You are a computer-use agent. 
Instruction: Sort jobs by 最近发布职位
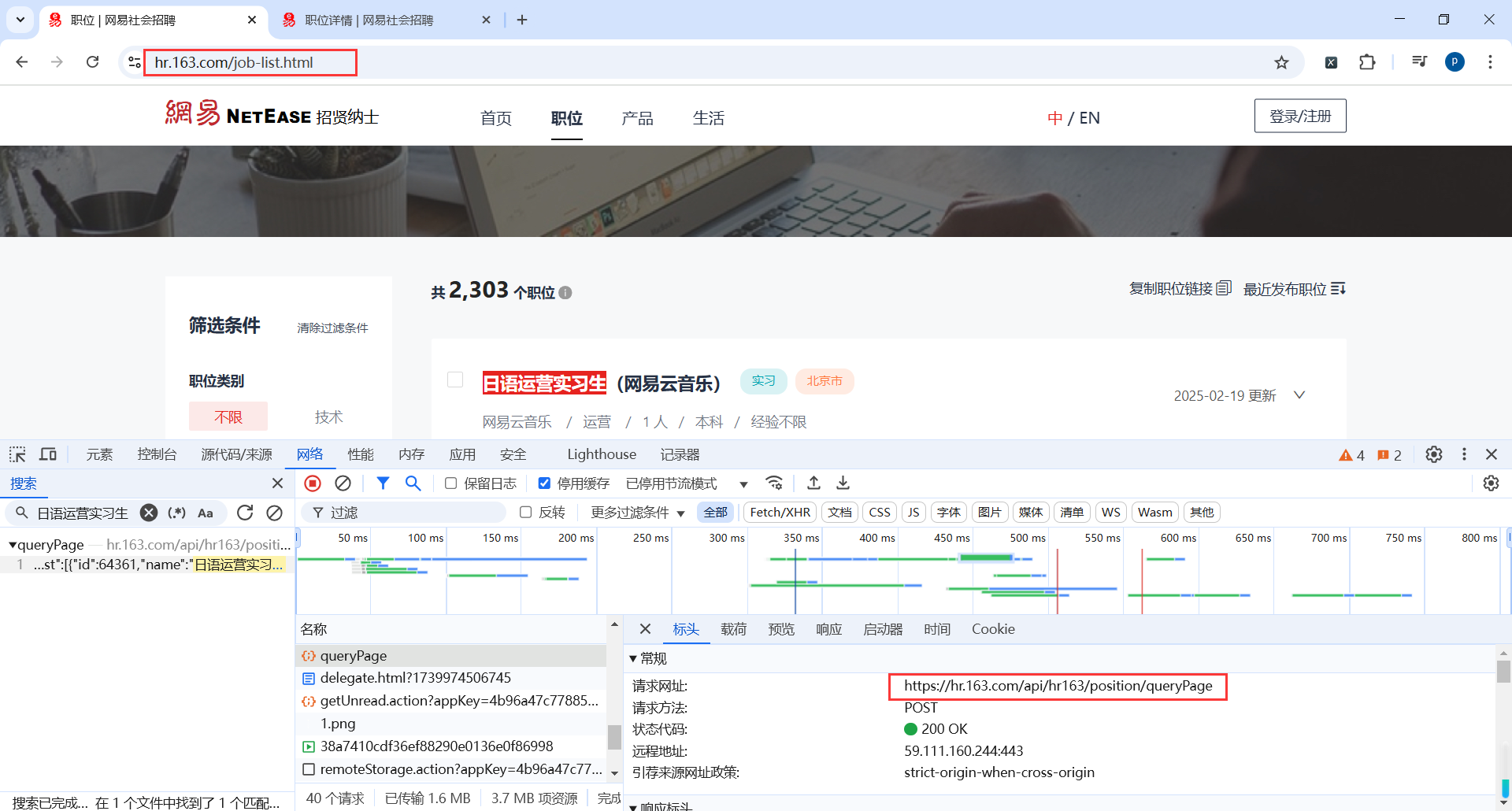point(1294,289)
